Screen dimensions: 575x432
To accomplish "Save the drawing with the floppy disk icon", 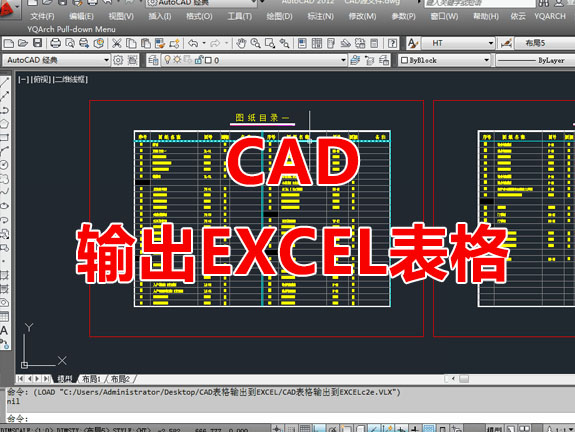I will [37, 43].
